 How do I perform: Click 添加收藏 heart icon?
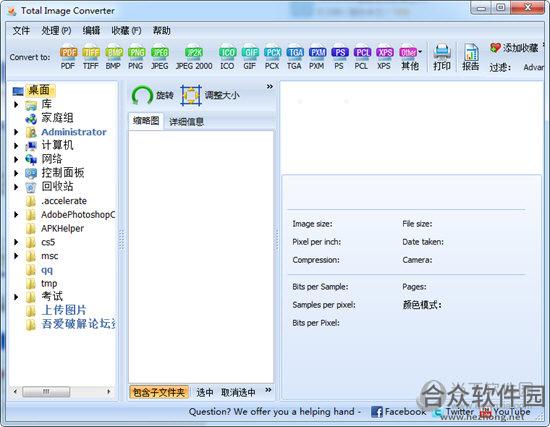tap(495, 48)
